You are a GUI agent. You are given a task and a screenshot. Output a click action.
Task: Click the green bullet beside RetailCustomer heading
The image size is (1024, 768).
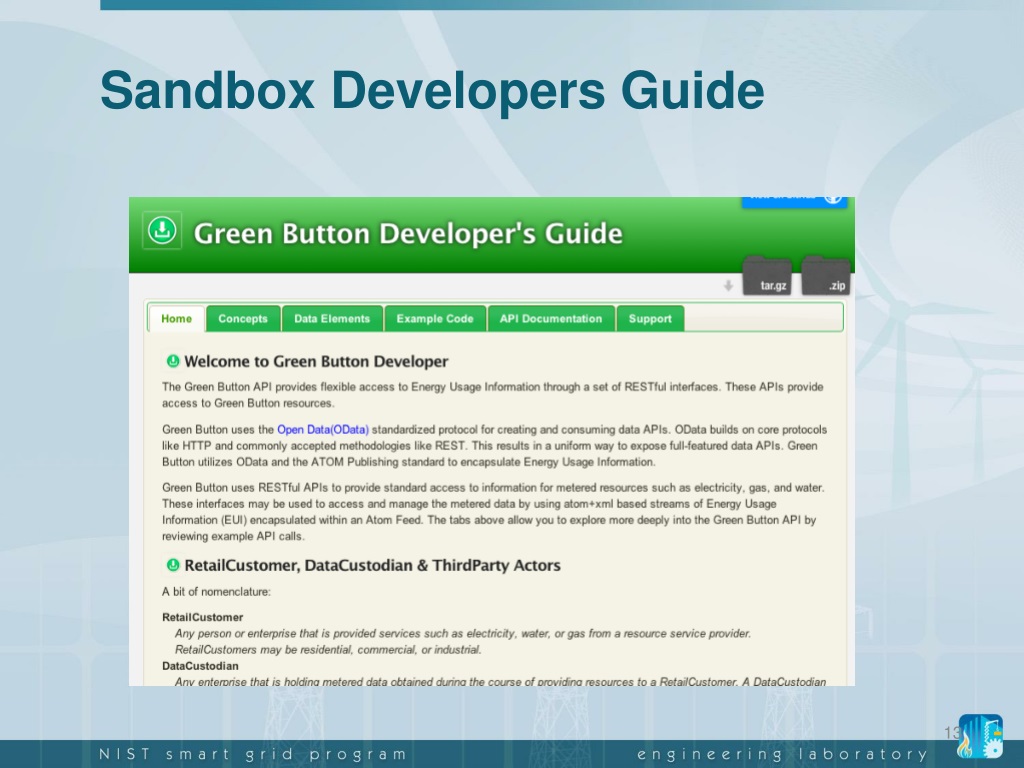(173, 565)
